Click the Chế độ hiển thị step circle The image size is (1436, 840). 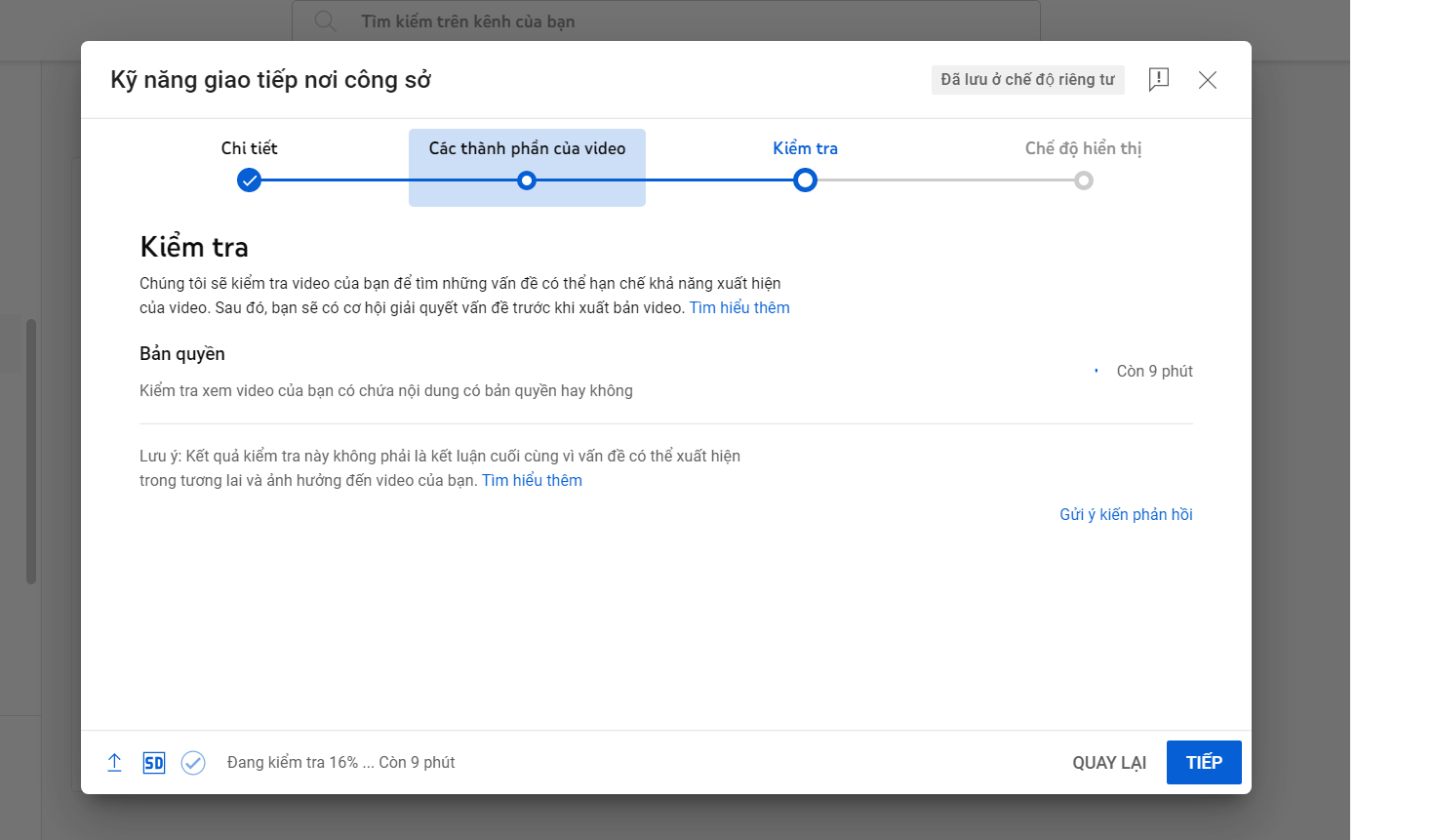pos(1083,180)
